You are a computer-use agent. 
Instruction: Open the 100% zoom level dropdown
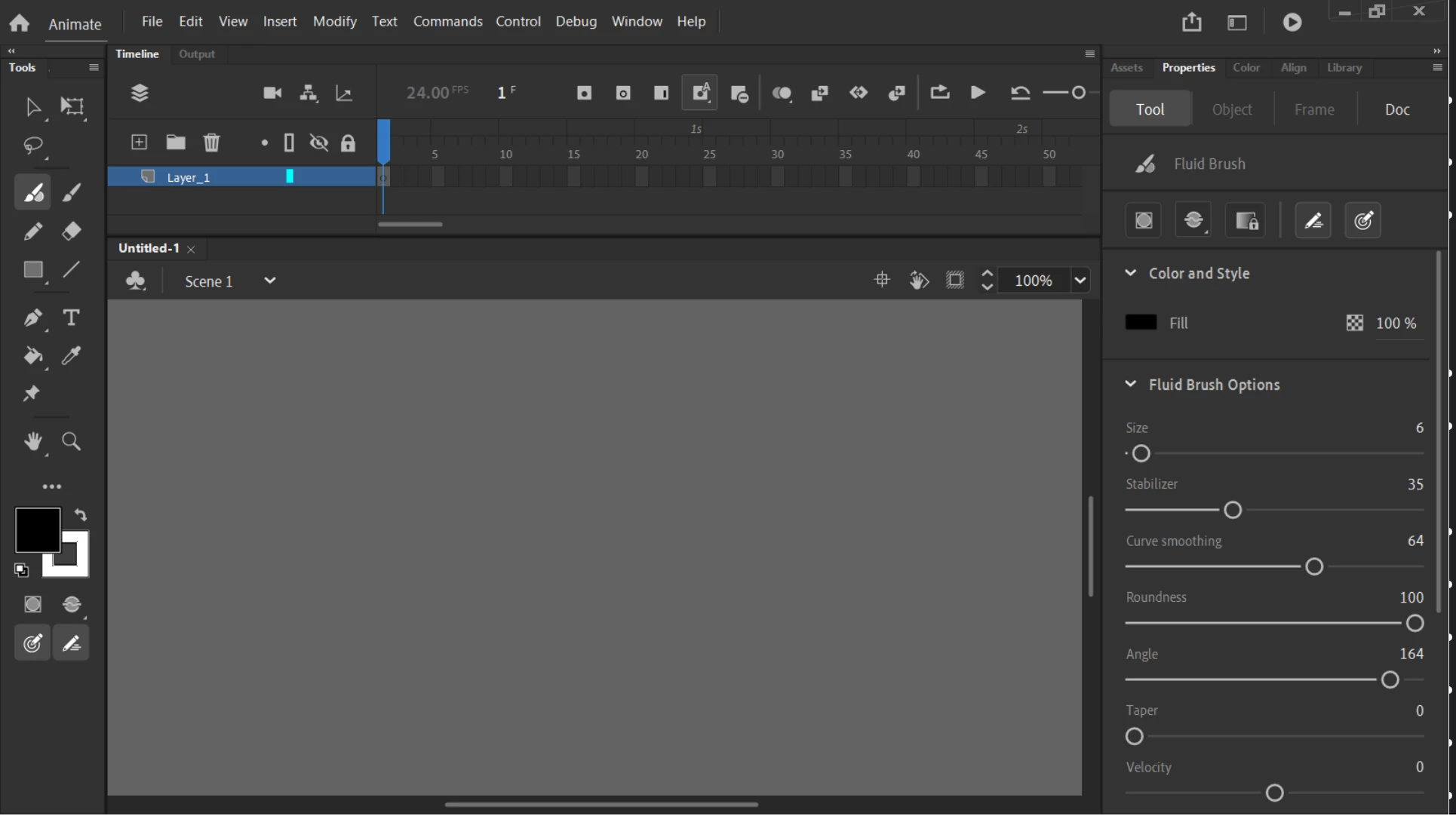[x=1080, y=281]
